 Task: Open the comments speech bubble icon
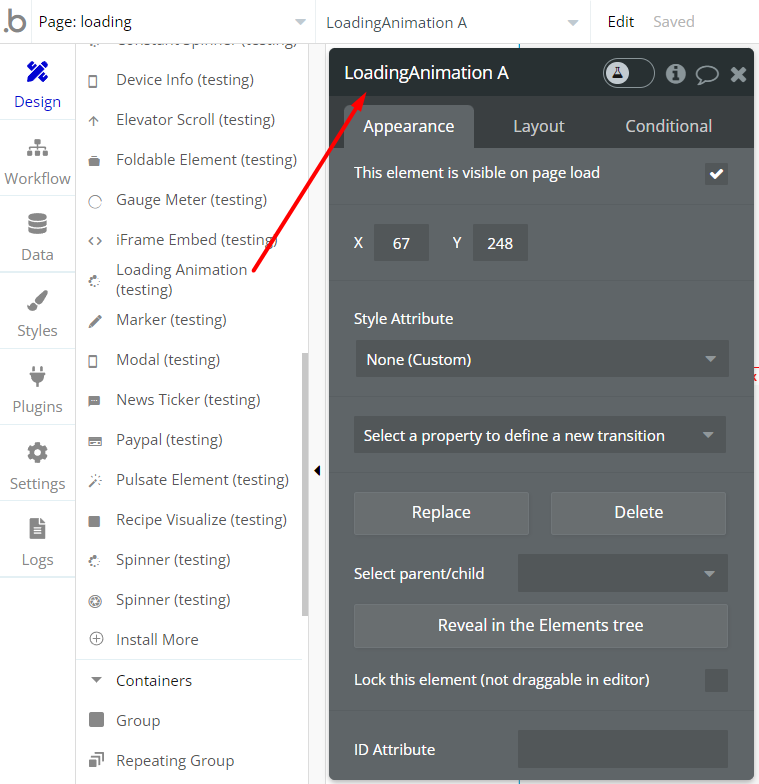point(707,74)
